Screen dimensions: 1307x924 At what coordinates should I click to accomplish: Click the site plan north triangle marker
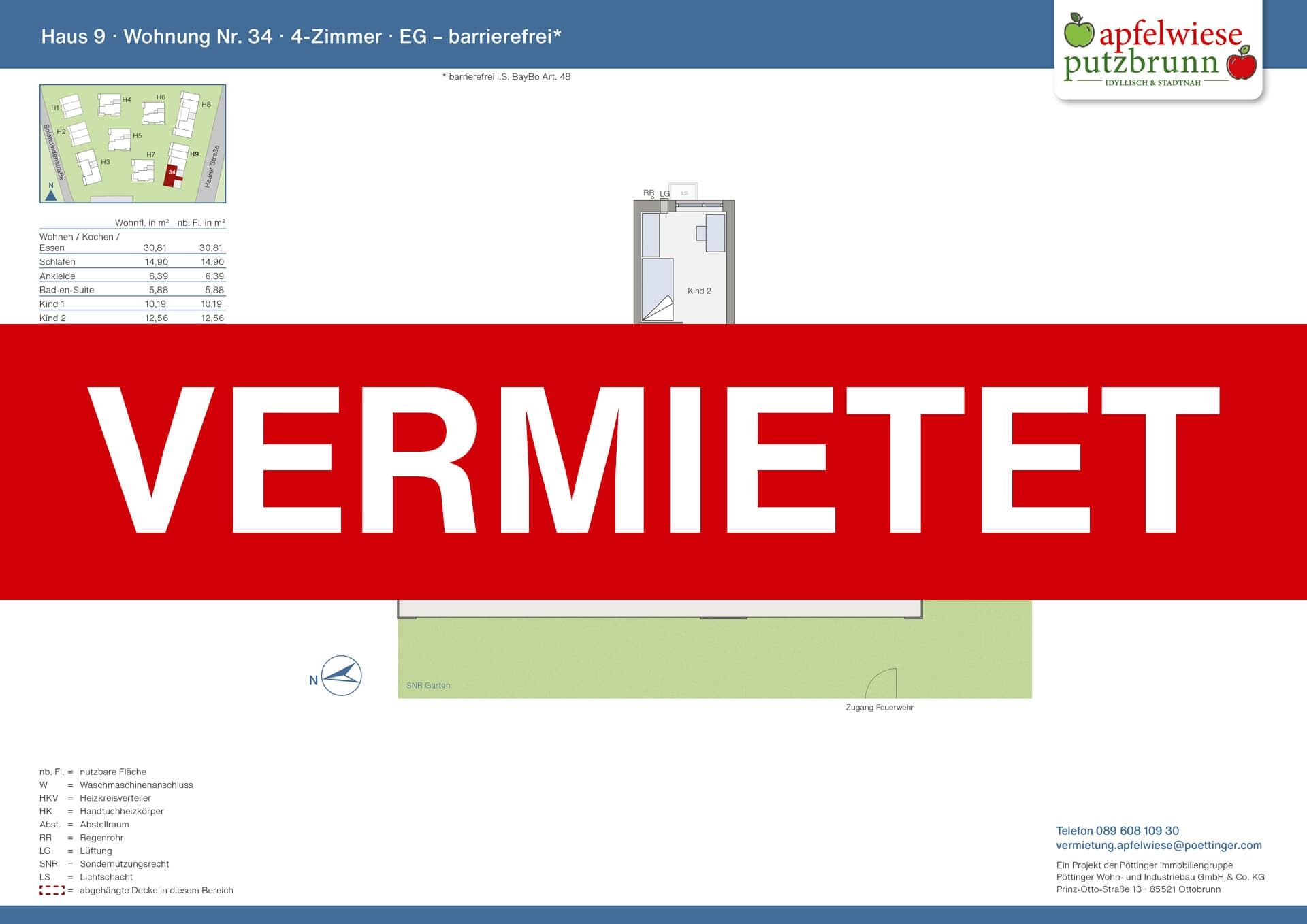51,195
